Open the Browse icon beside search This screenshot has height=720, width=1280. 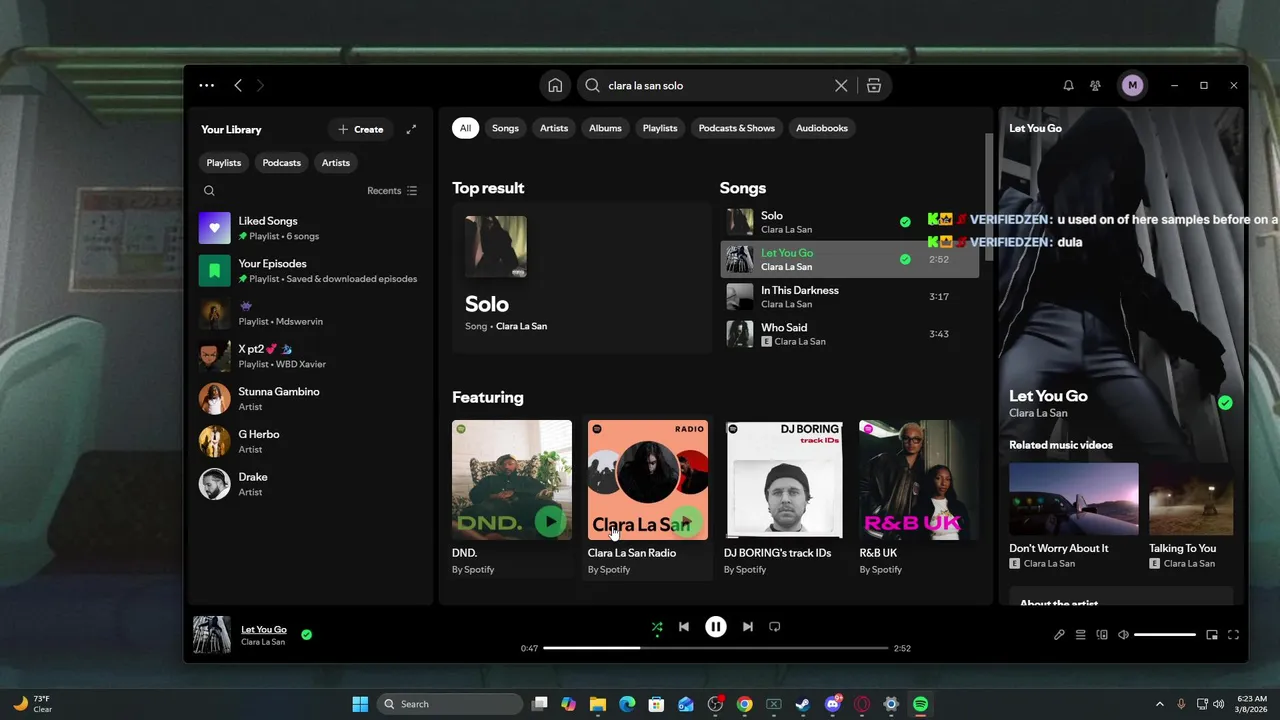pos(873,85)
